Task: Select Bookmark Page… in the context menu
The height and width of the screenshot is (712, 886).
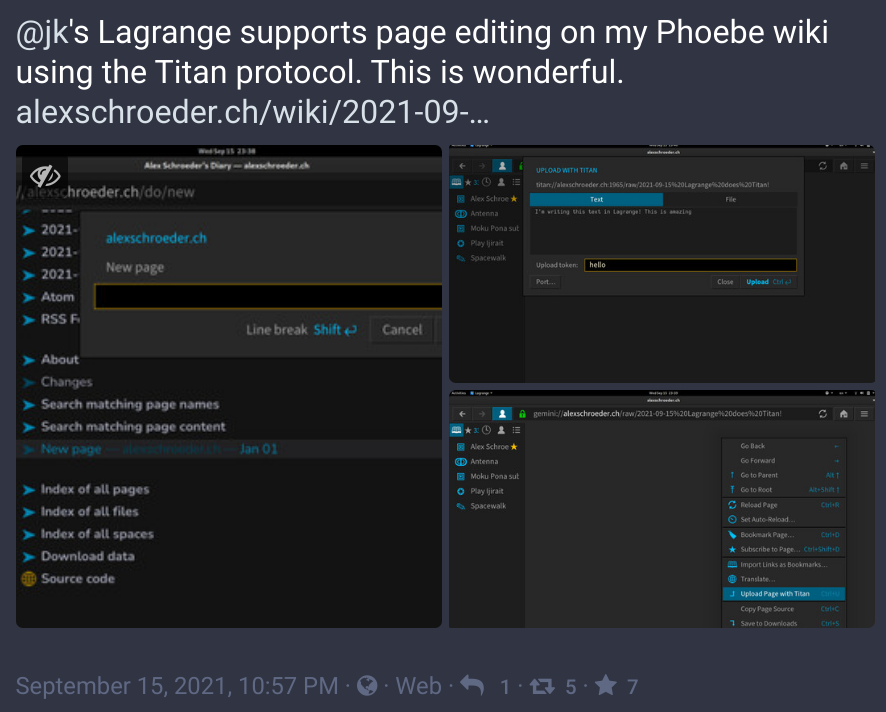Action: (x=784, y=535)
